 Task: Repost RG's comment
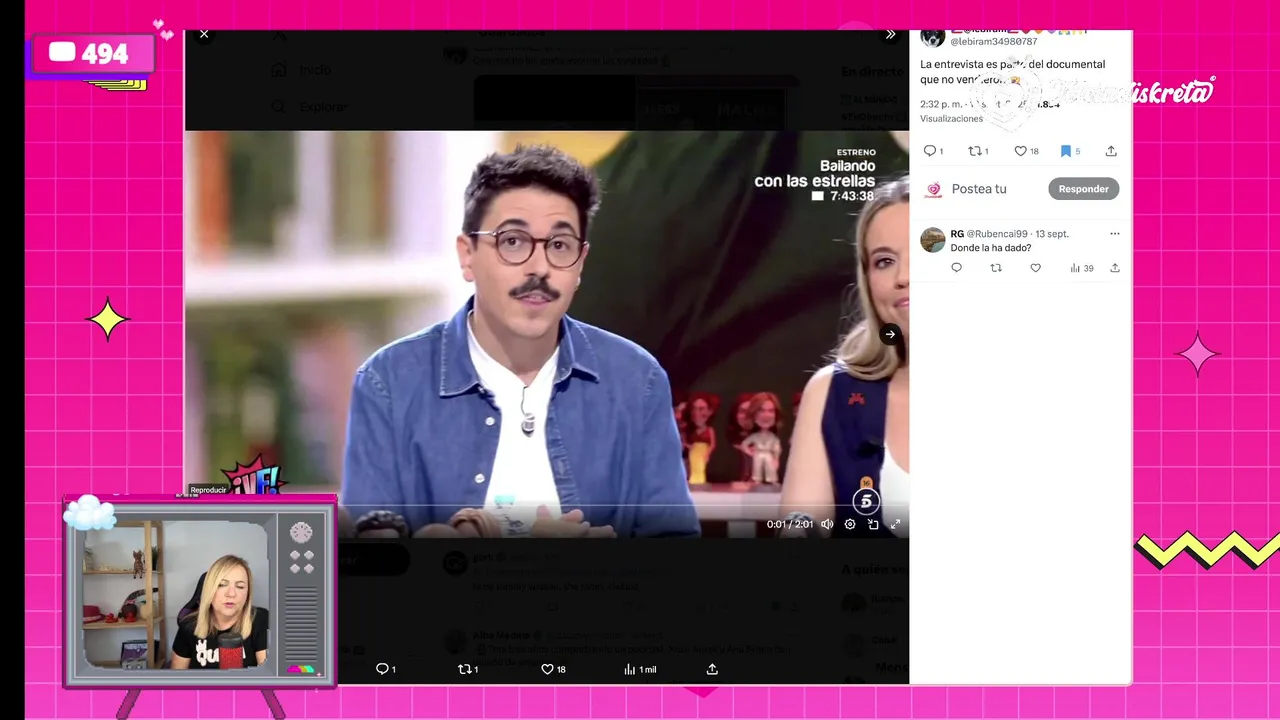tap(996, 268)
